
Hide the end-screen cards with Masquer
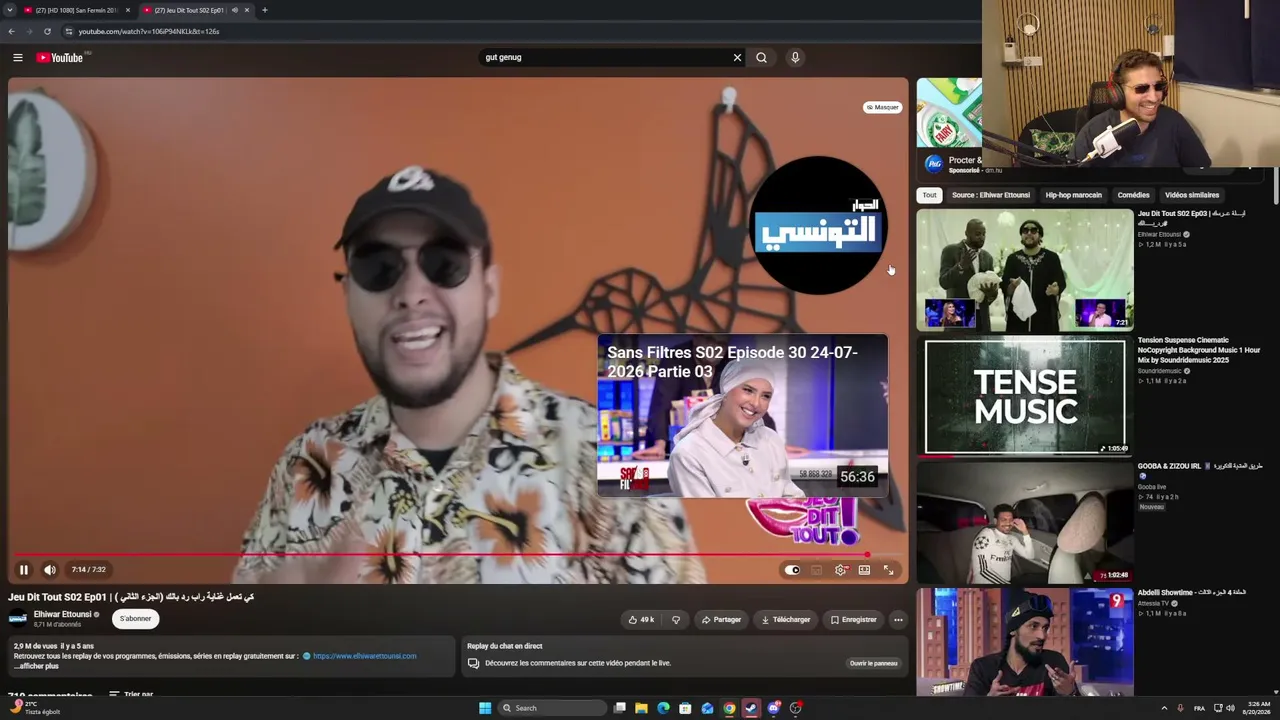[x=882, y=107]
